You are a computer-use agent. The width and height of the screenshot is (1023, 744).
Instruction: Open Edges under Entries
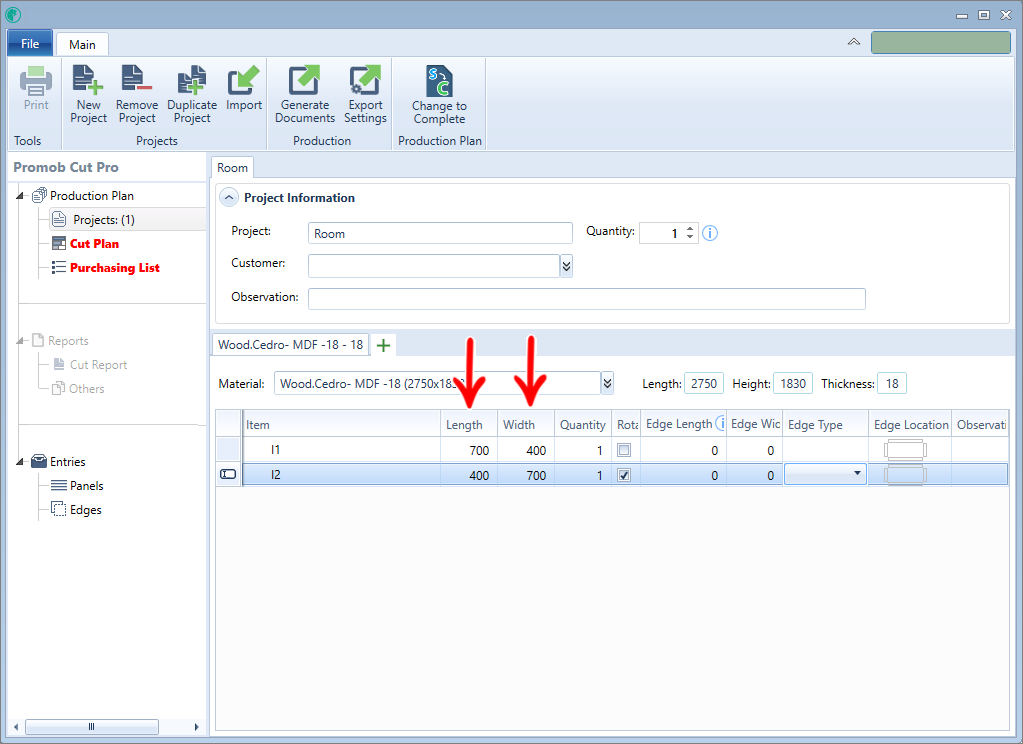point(85,510)
